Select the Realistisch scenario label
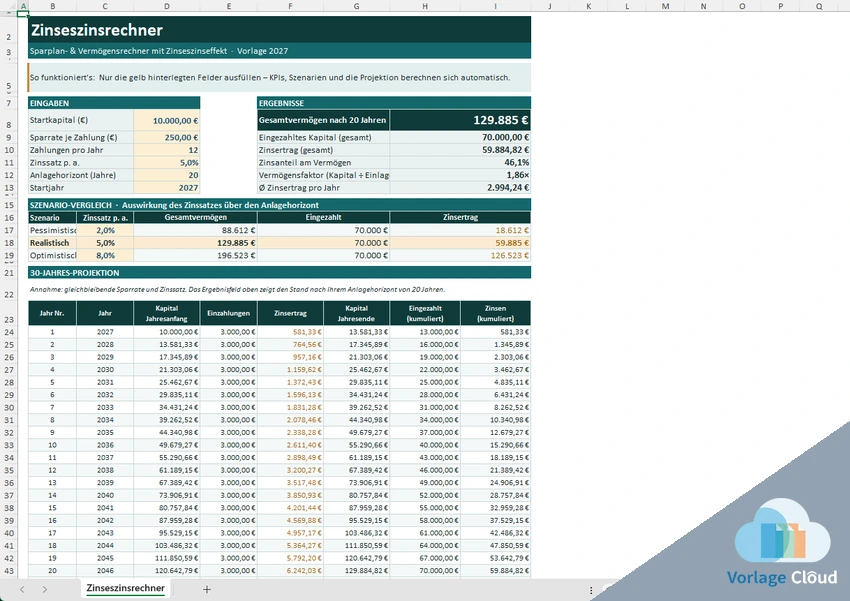The height and width of the screenshot is (601, 850). [x=52, y=243]
